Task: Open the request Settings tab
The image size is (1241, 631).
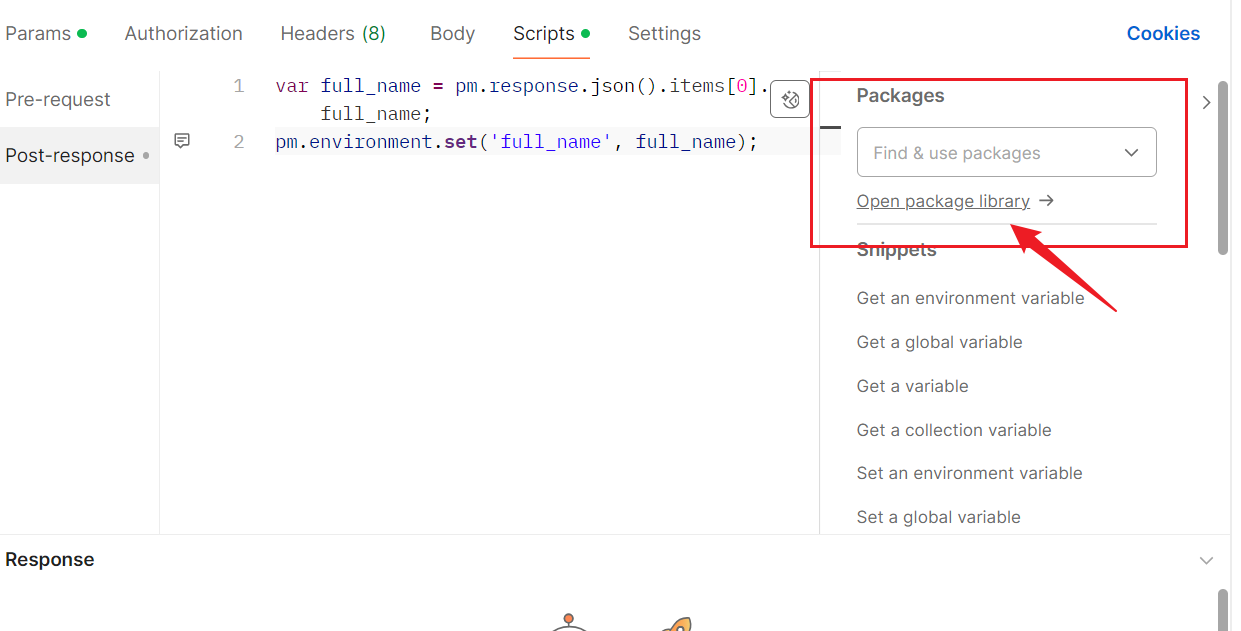Action: [x=664, y=33]
